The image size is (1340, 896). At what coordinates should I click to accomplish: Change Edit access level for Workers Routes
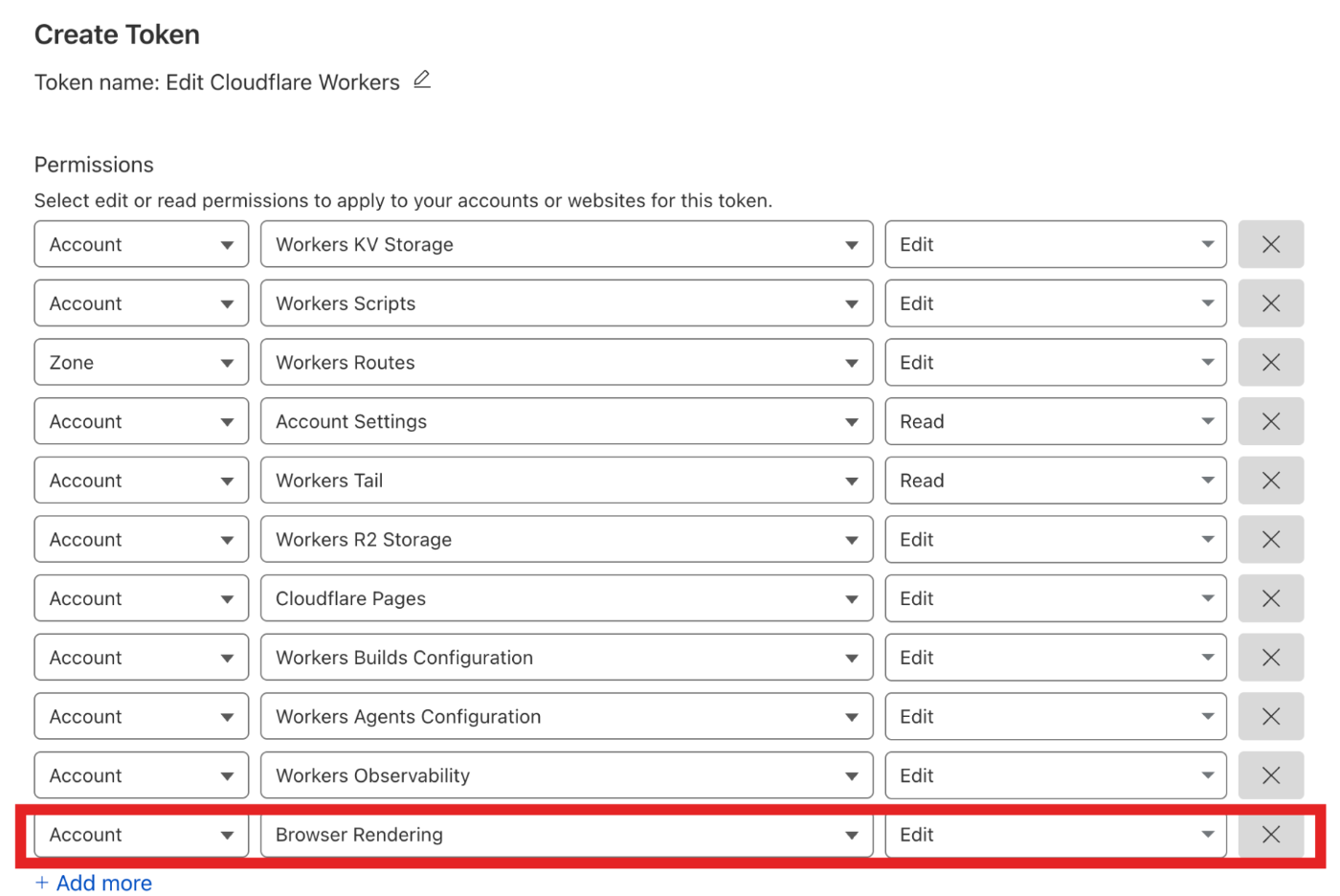[1056, 363]
